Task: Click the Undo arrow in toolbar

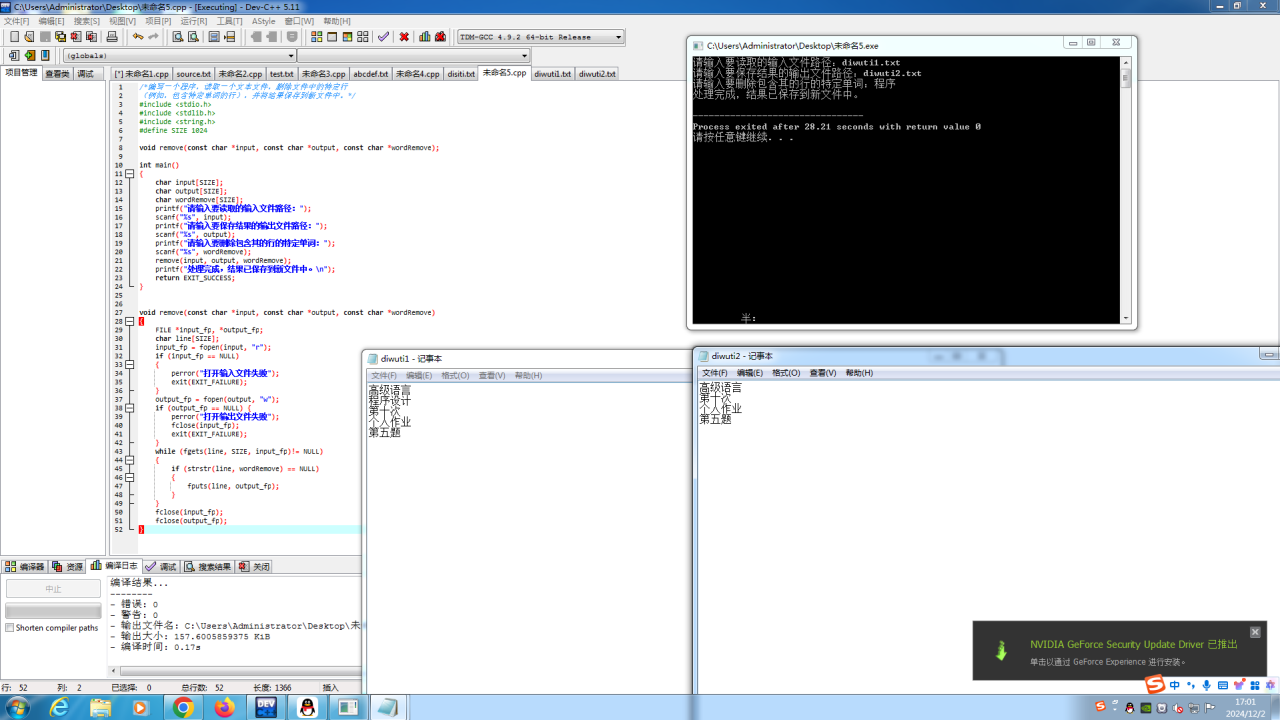Action: pyautogui.click(x=138, y=37)
